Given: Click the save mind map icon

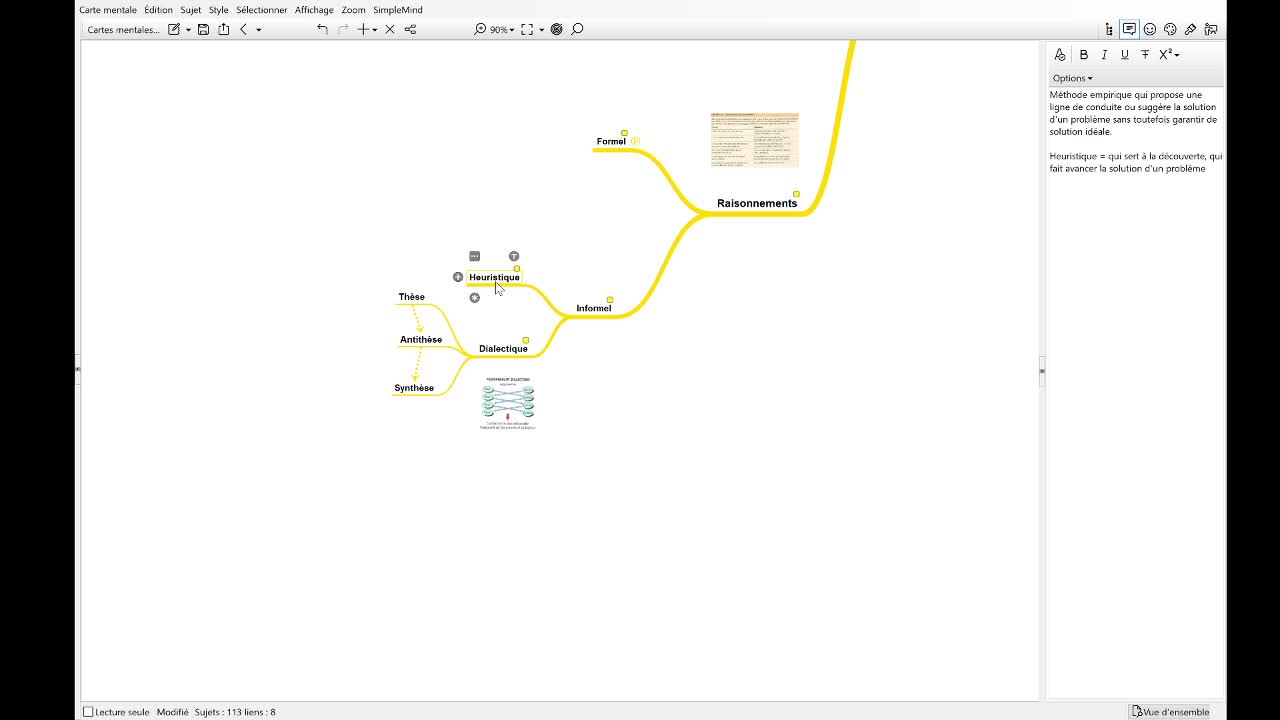Looking at the screenshot, I should 203,30.
